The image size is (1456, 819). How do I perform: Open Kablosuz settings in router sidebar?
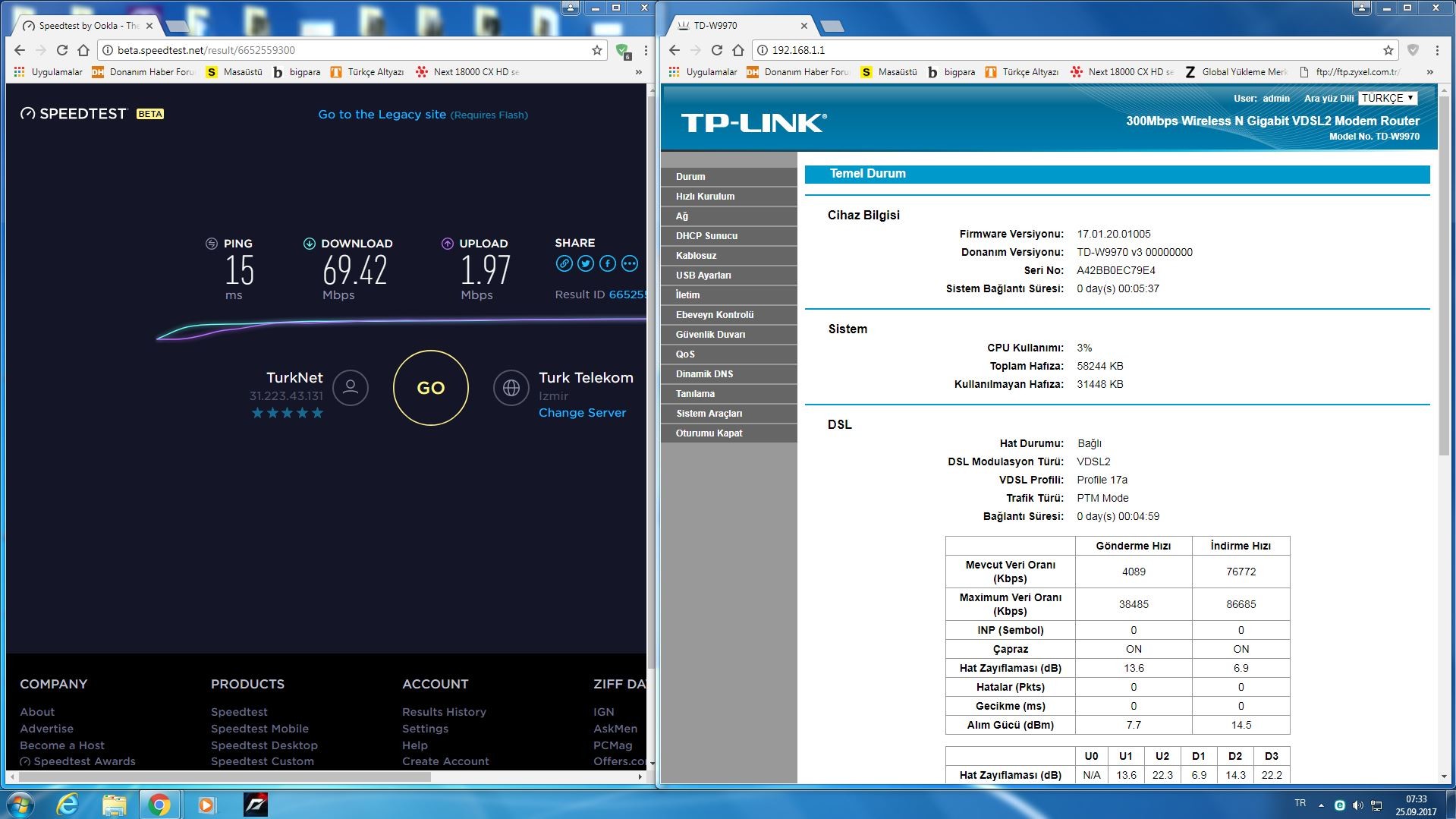point(728,256)
